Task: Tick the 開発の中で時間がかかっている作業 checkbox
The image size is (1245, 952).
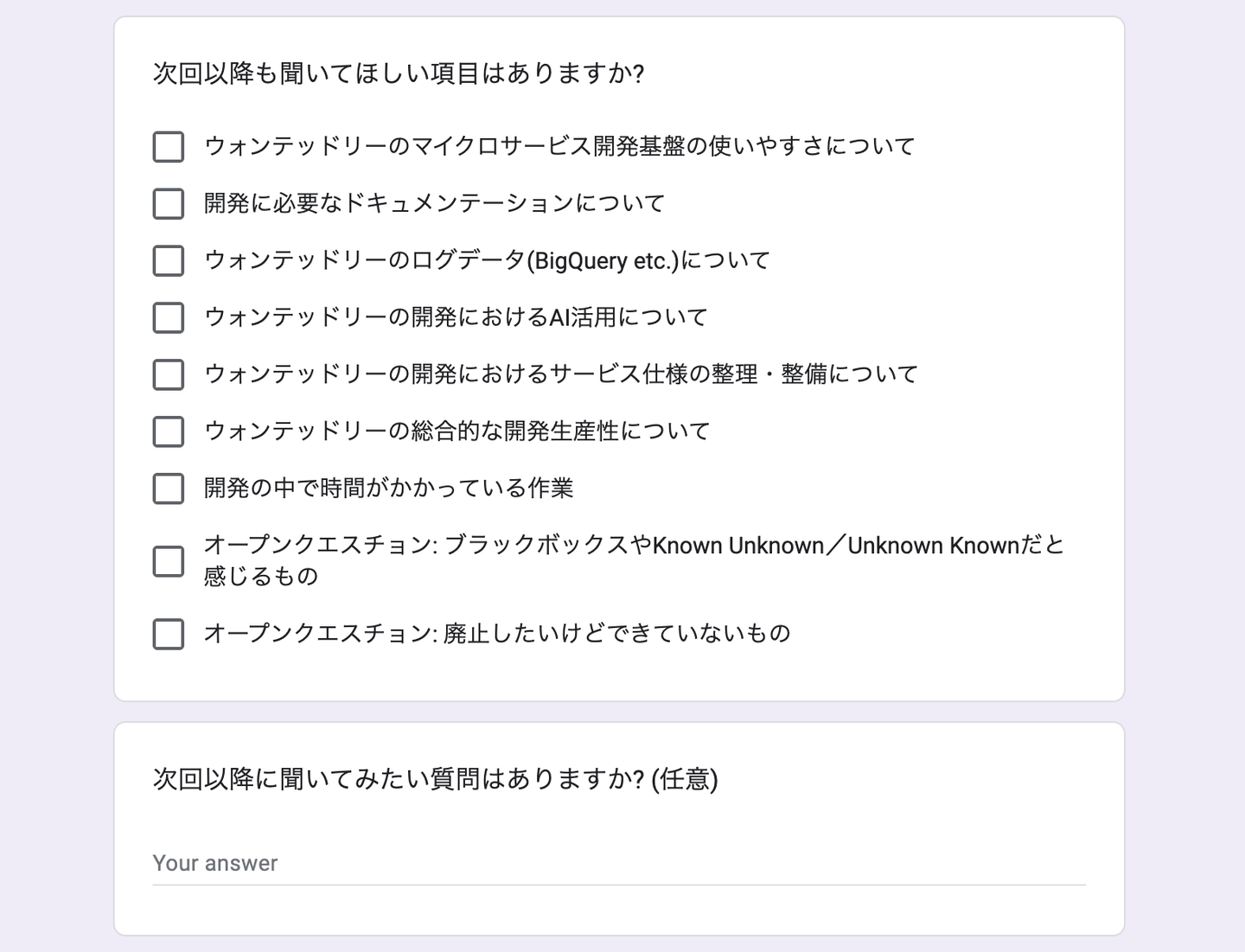Action: [169, 489]
